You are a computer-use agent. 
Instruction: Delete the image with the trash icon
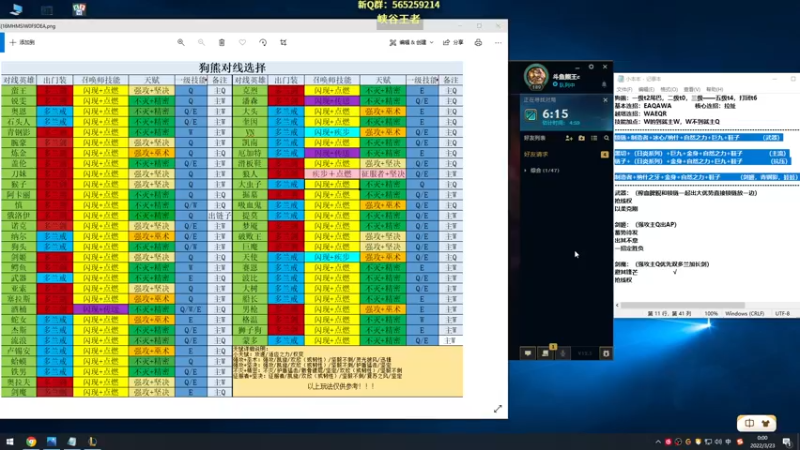(x=221, y=42)
